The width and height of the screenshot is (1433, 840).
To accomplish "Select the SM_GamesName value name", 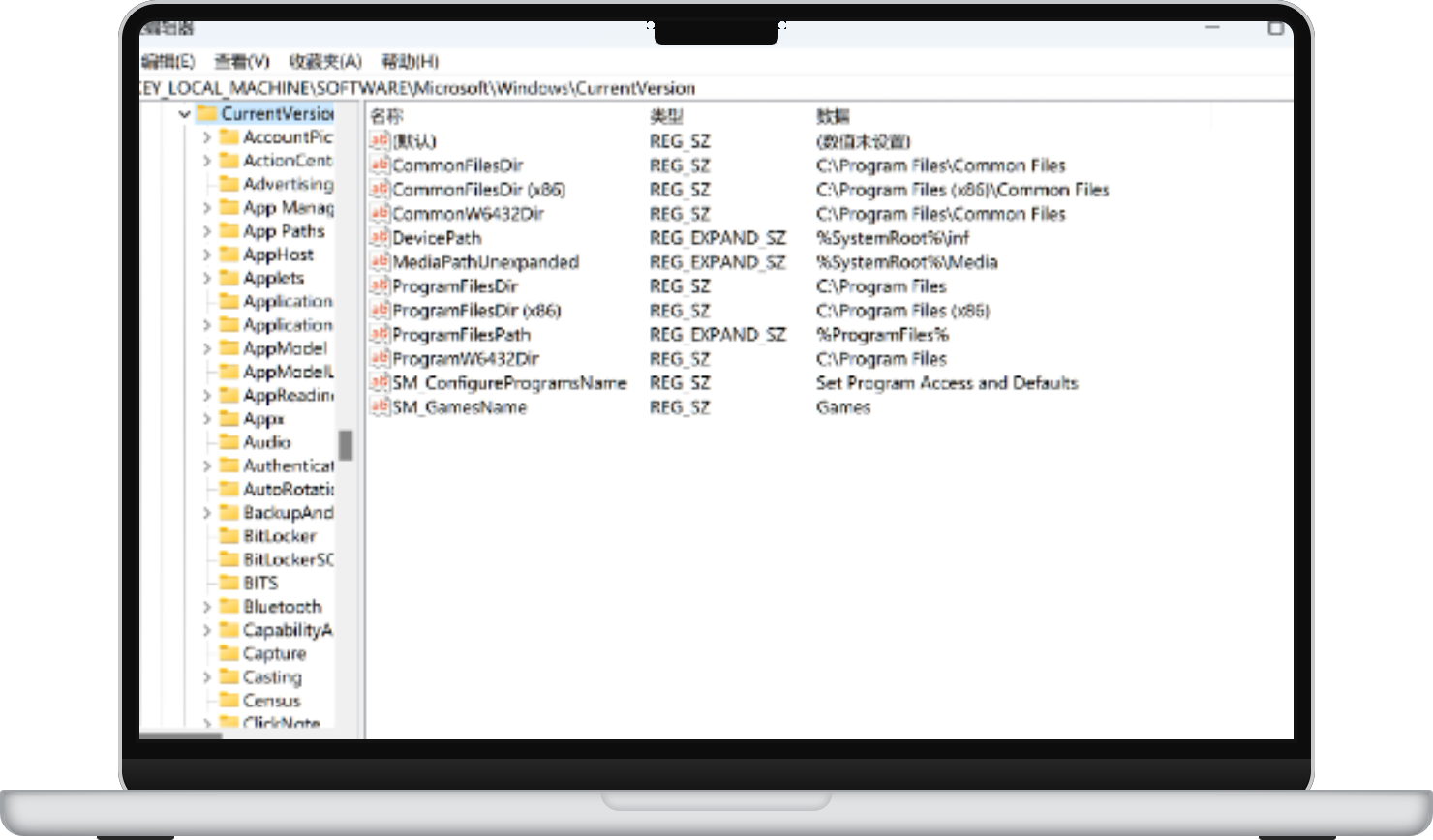I will pos(460,407).
